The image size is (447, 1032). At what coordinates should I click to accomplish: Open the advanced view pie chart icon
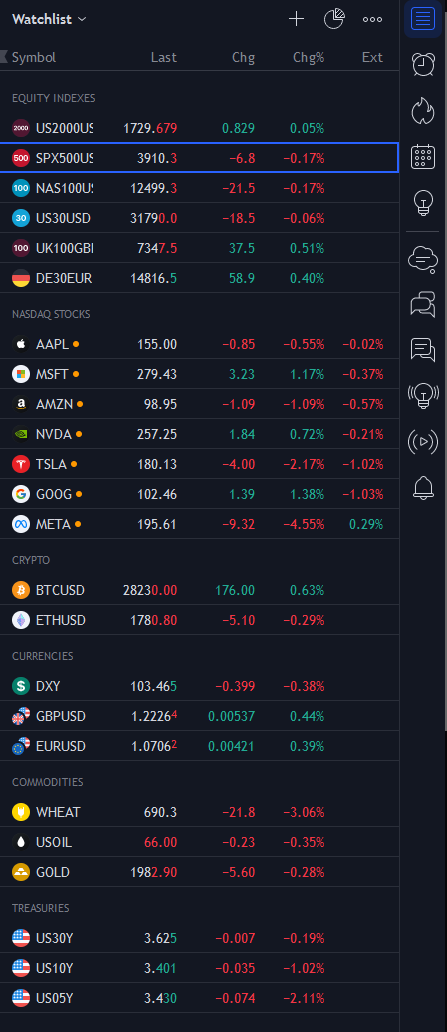(334, 19)
